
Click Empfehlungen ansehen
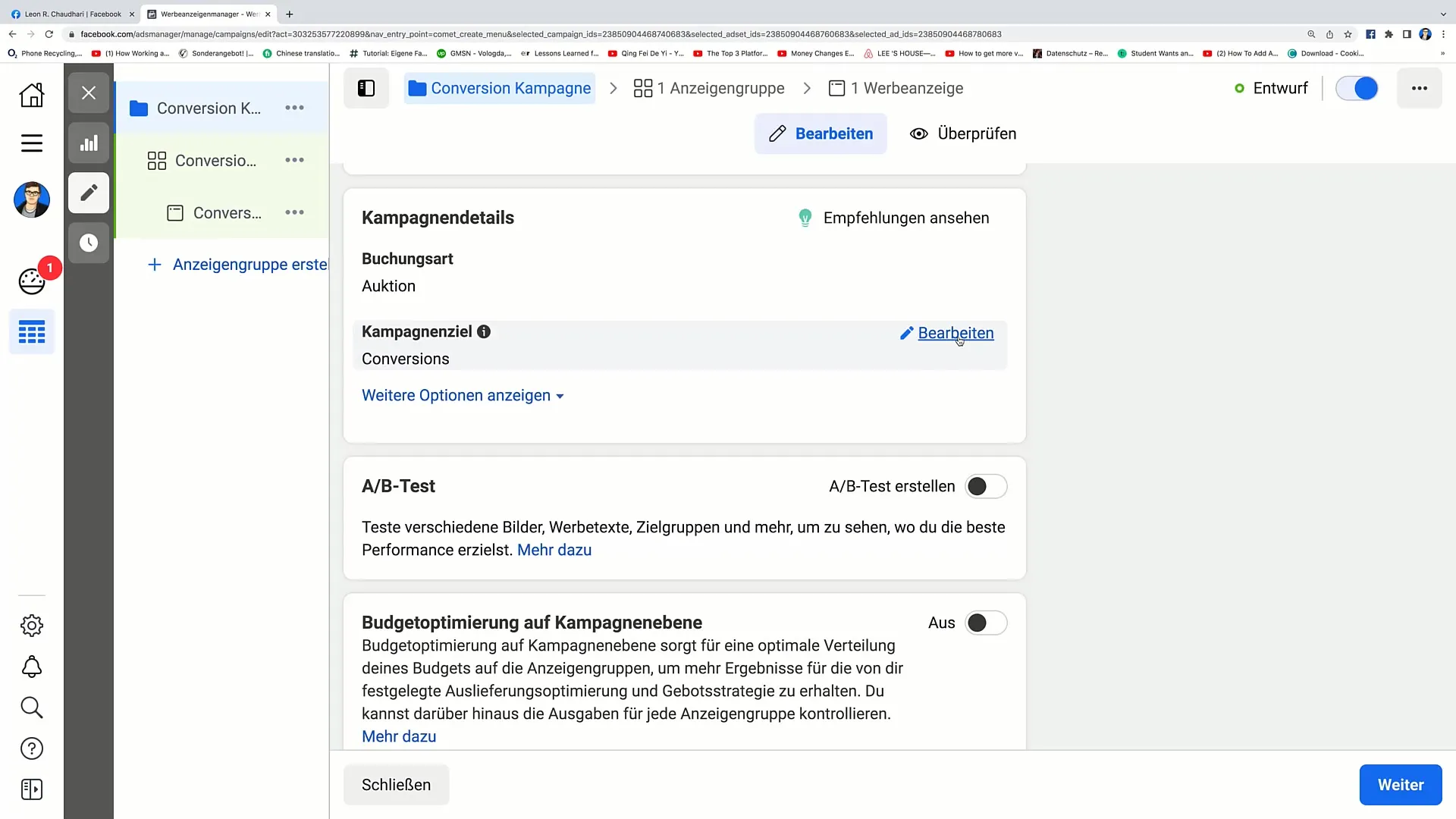point(906,218)
